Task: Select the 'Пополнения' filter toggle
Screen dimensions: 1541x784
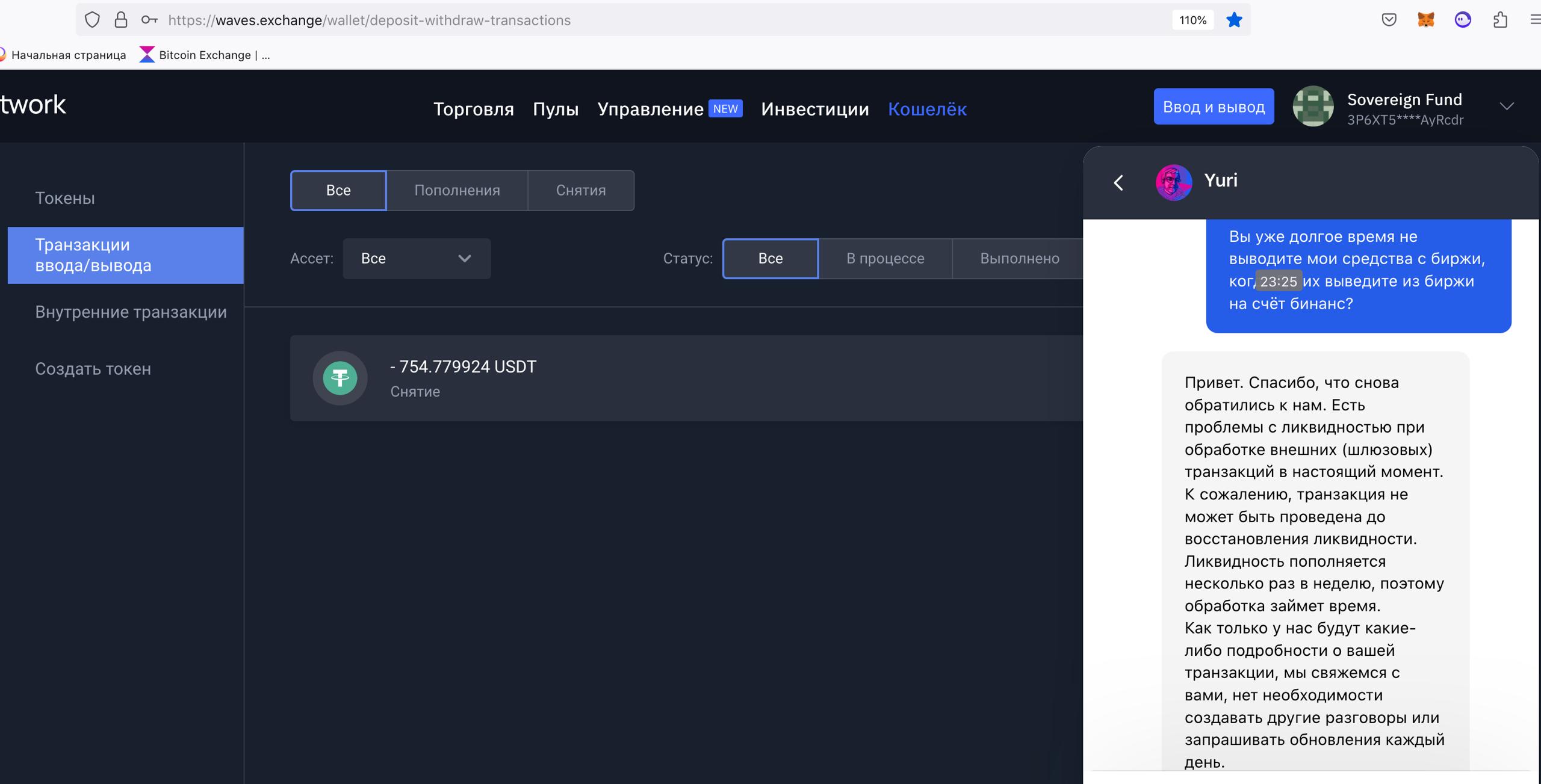Action: click(x=457, y=190)
